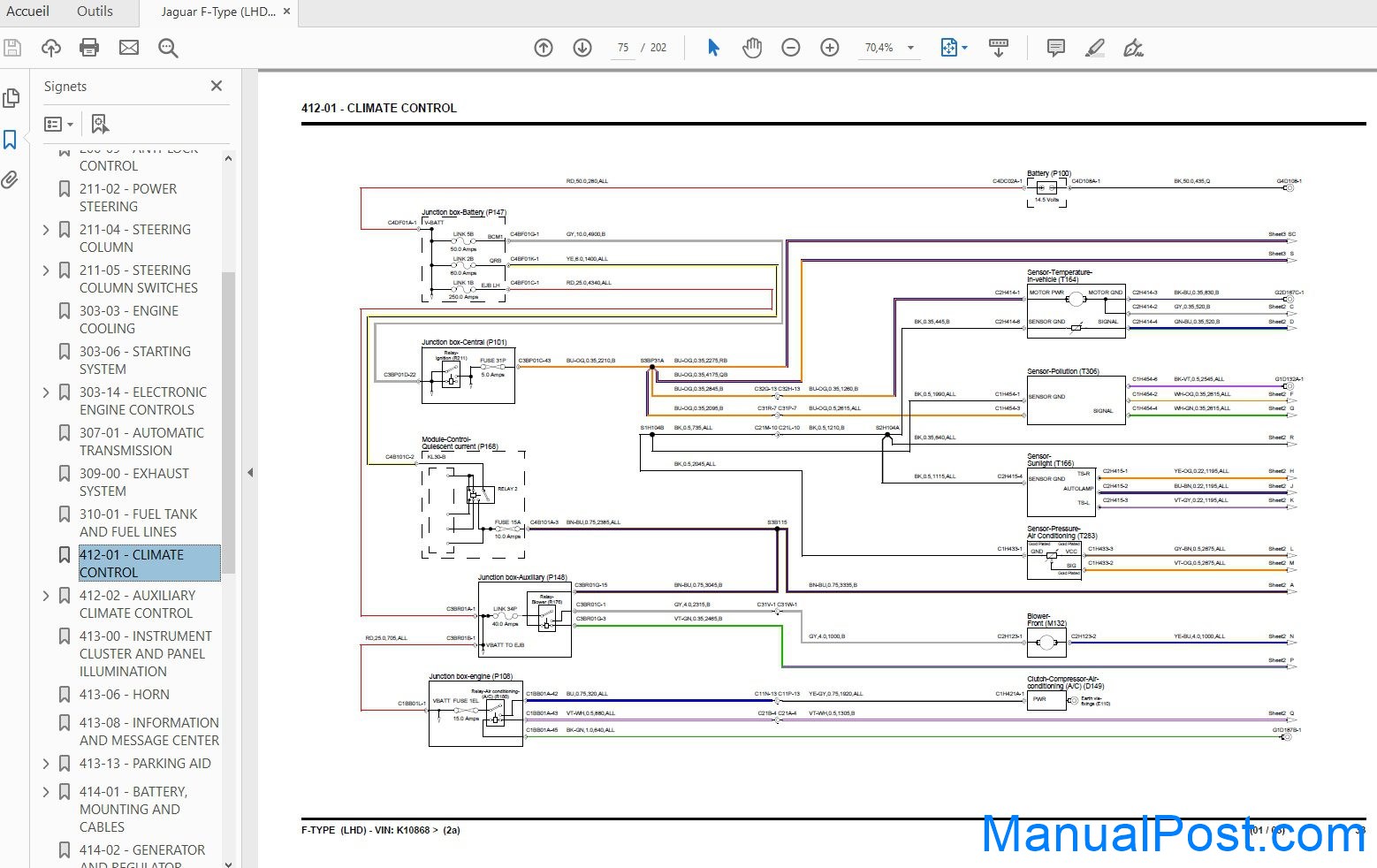Image resolution: width=1377 pixels, height=868 pixels.
Task: Close the Jaguar F-Type tab
Action: (x=286, y=11)
